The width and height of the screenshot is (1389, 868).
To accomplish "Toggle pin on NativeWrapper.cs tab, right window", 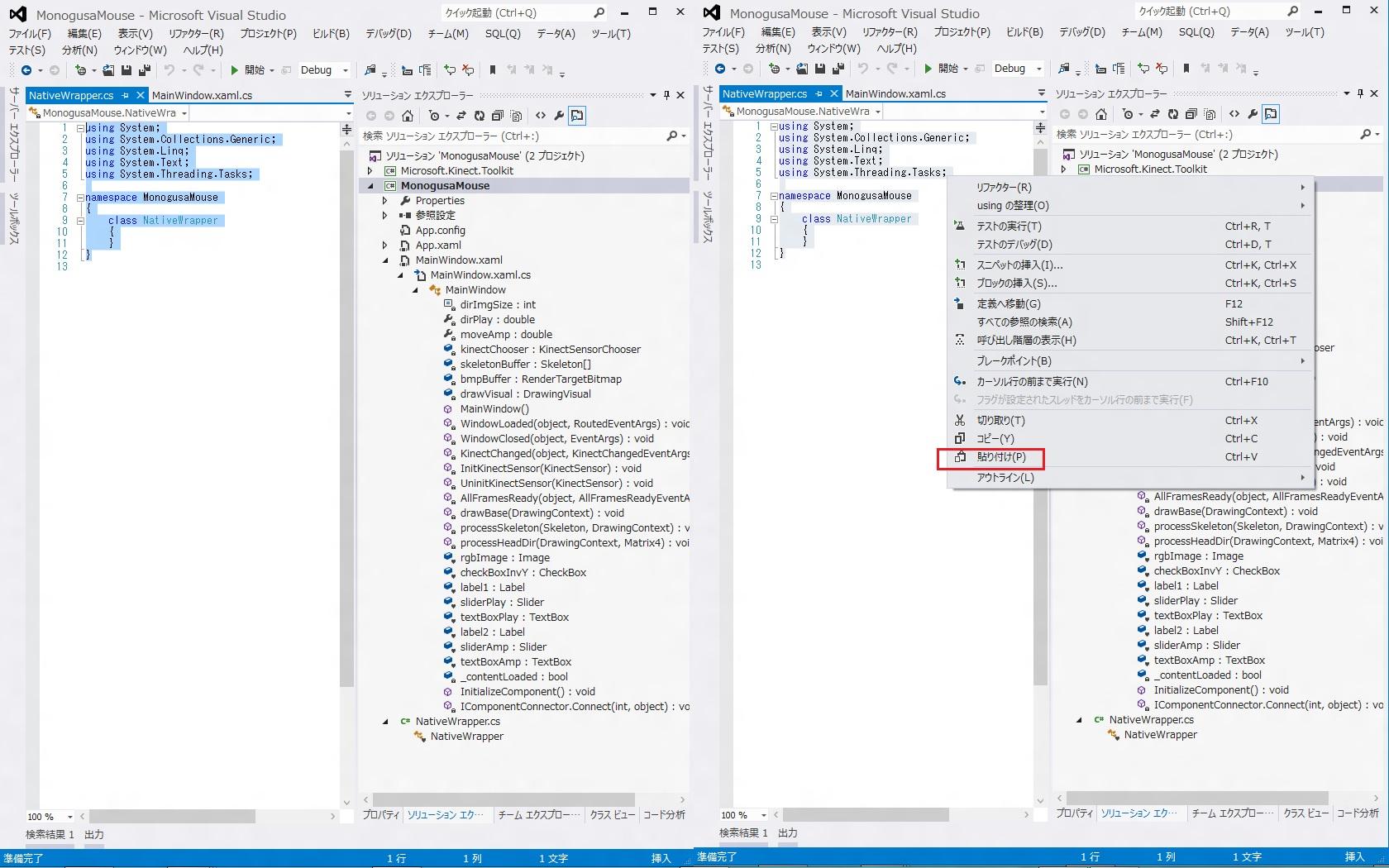I will [x=819, y=93].
